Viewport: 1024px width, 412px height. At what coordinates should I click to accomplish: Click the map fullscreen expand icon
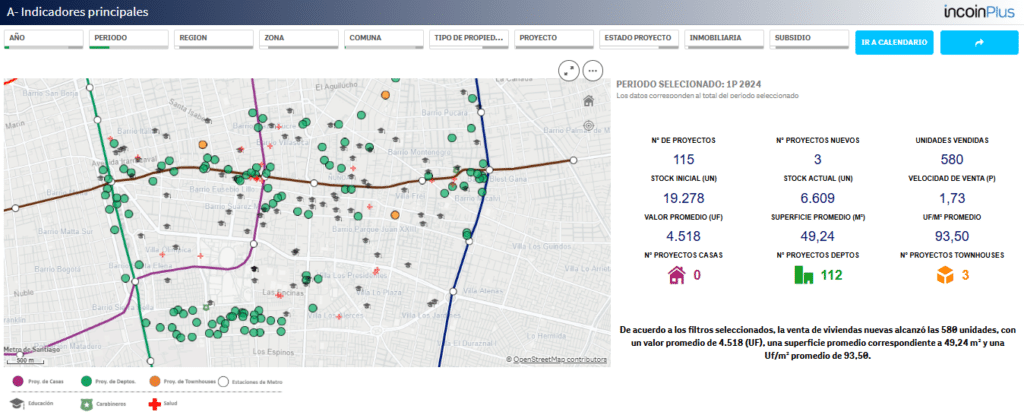(568, 70)
